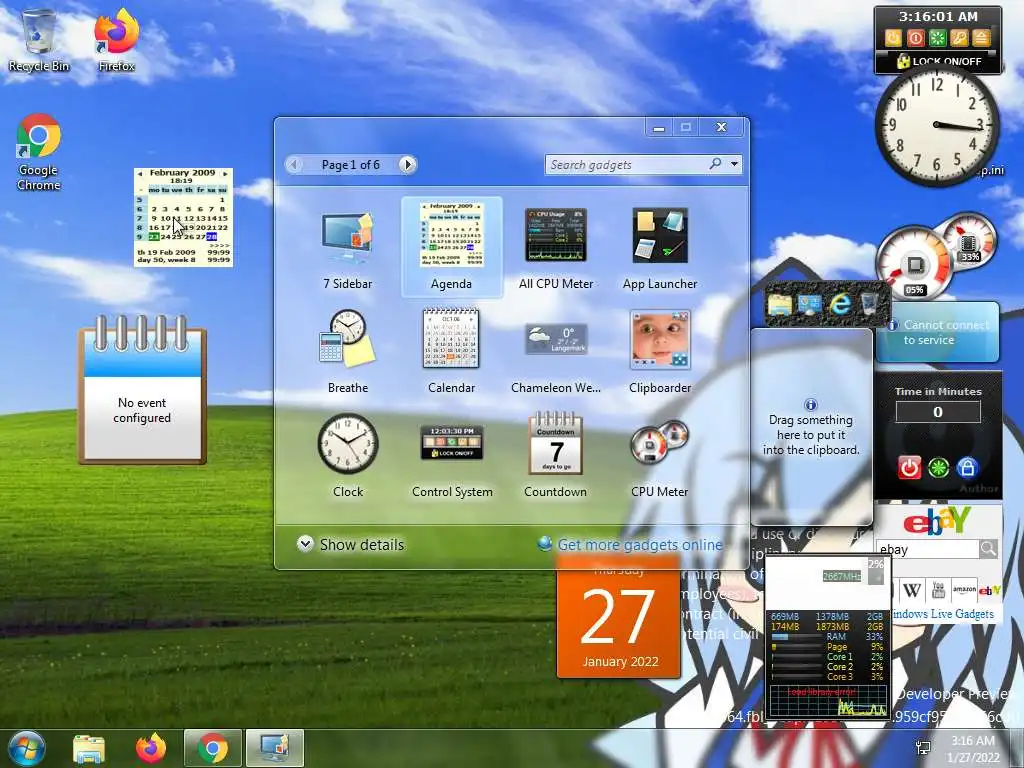Image resolution: width=1024 pixels, height=768 pixels.
Task: Click the Cannot connect to service weather gadget
Action: pyautogui.click(x=937, y=332)
